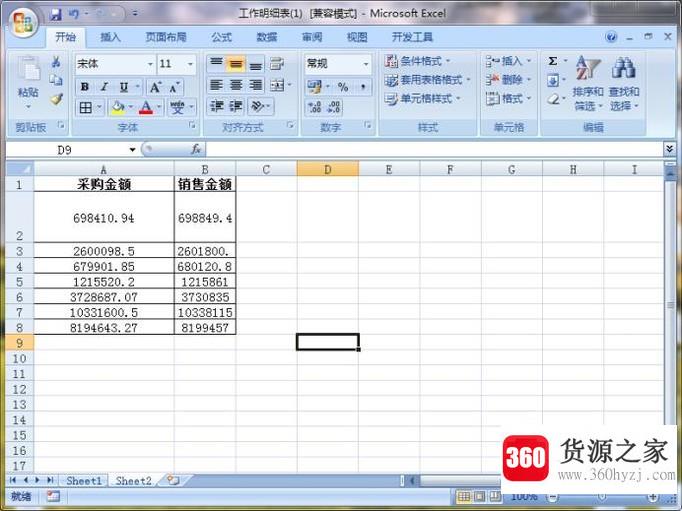Image resolution: width=682 pixels, height=511 pixels.
Task: Open the font name dropdown 宋体
Action: 150,64
